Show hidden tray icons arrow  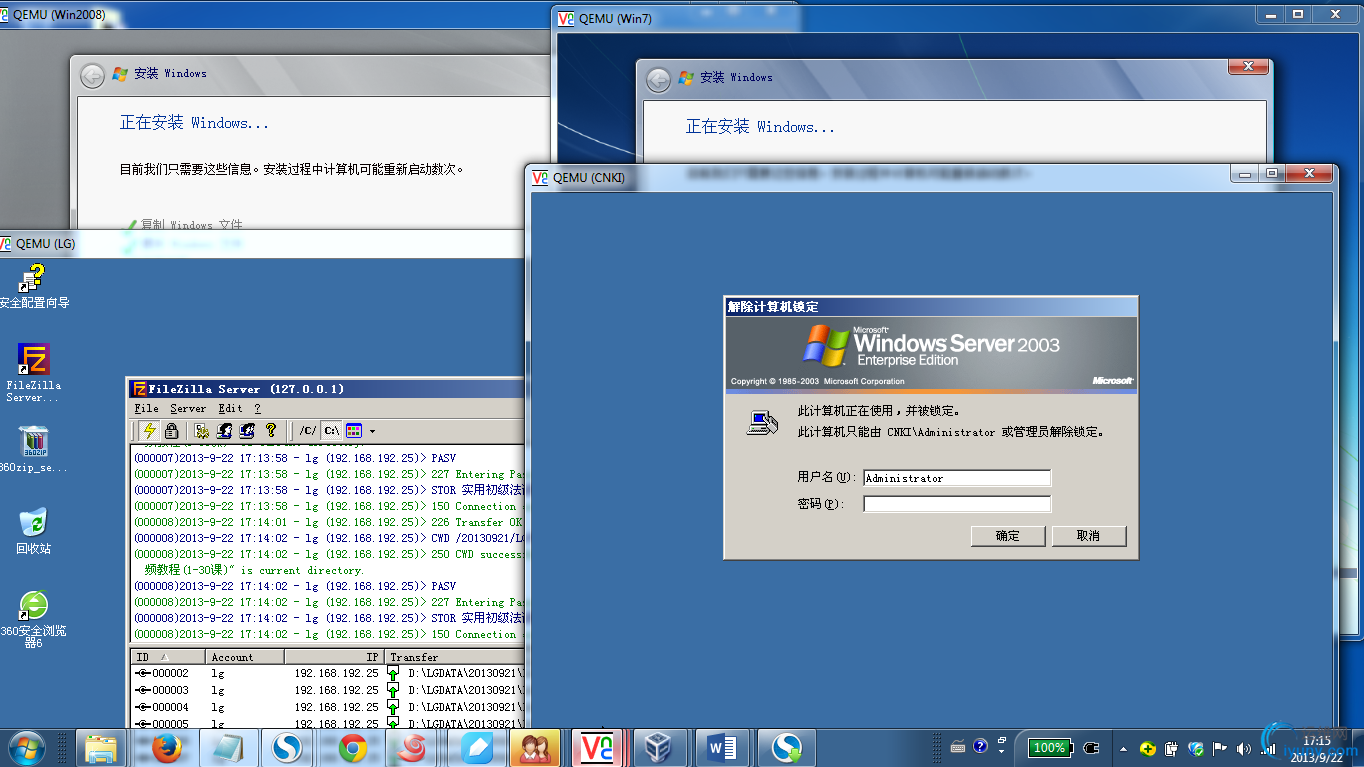tap(1123, 748)
